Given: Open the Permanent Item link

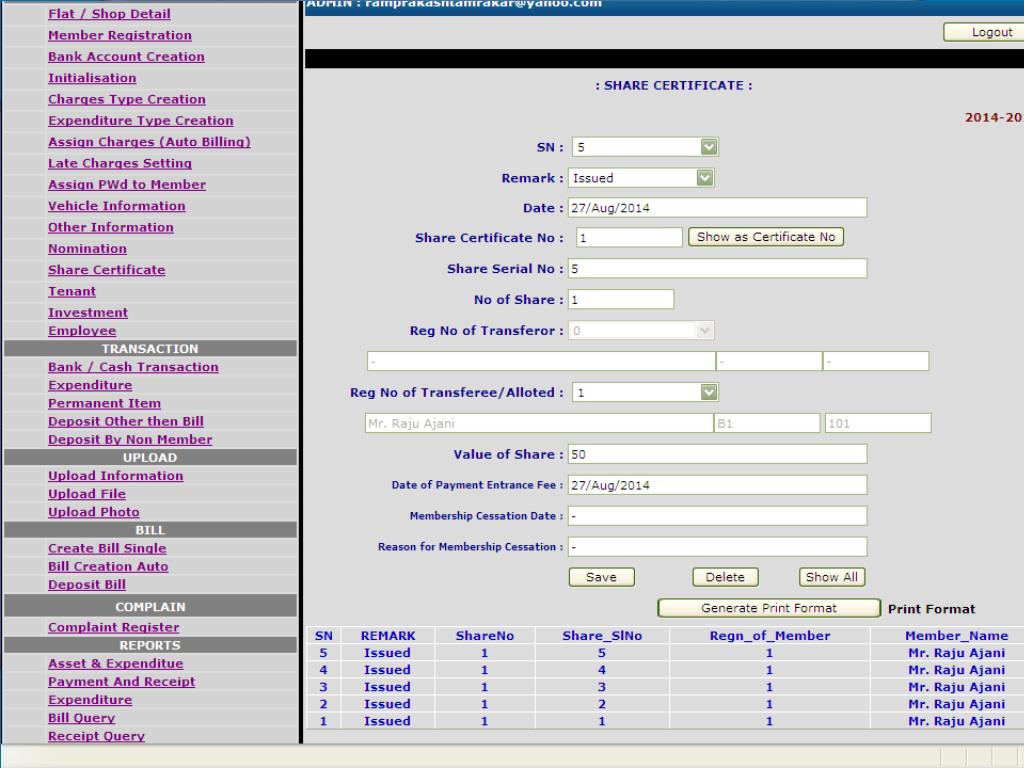Looking at the screenshot, I should [104, 404].
